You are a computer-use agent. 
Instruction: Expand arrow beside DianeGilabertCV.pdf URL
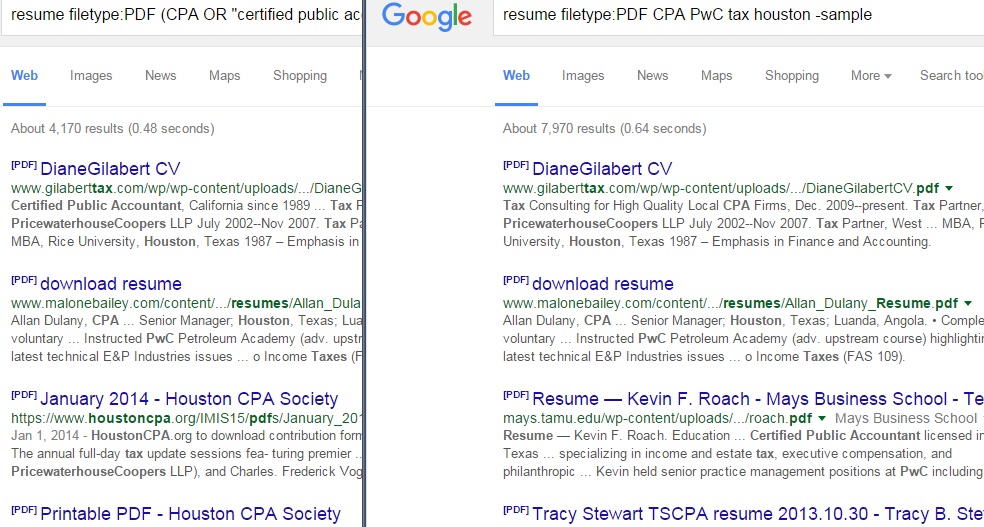(949, 188)
